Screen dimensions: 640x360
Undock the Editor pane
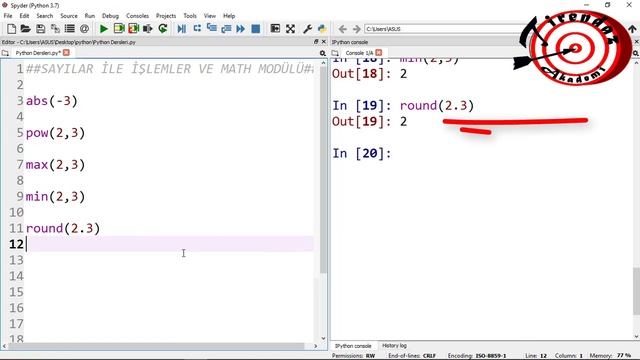click(316, 42)
